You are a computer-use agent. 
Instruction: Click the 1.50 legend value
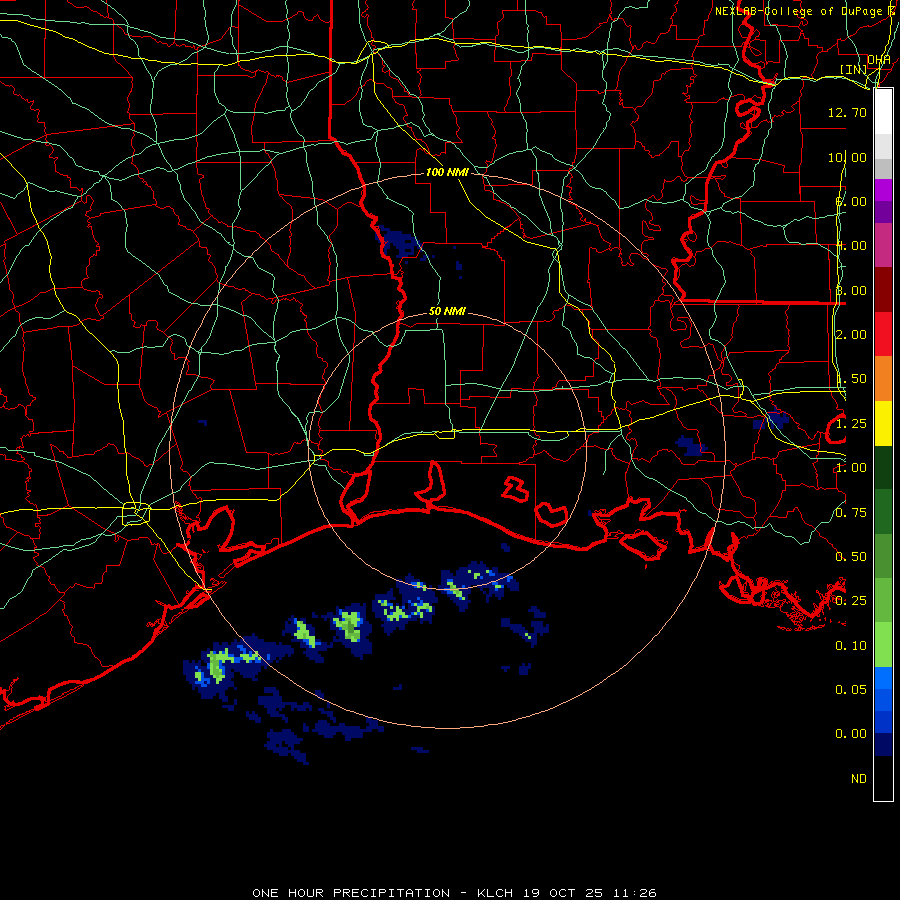click(x=851, y=379)
